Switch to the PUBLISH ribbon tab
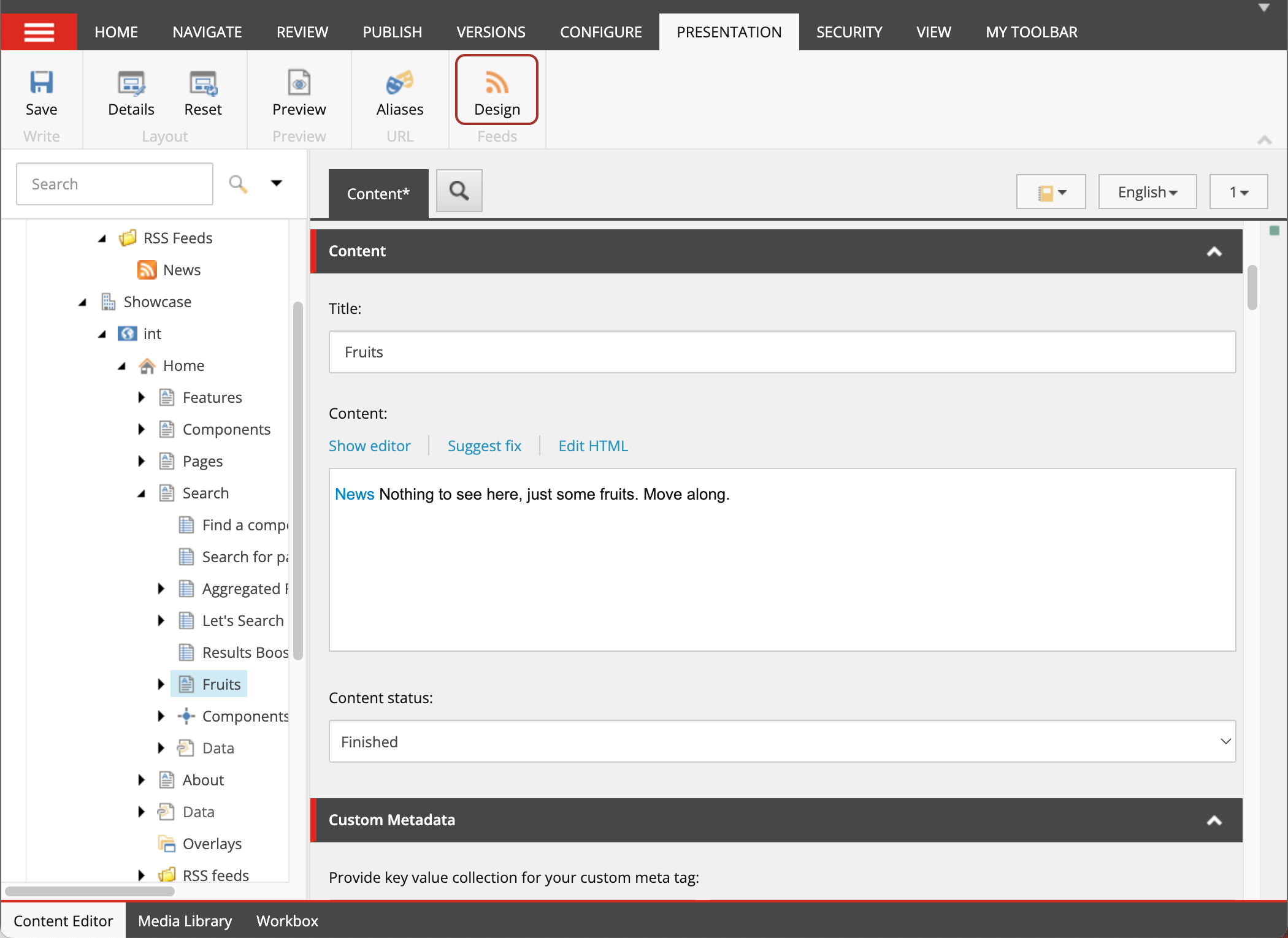1288x938 pixels. (392, 32)
